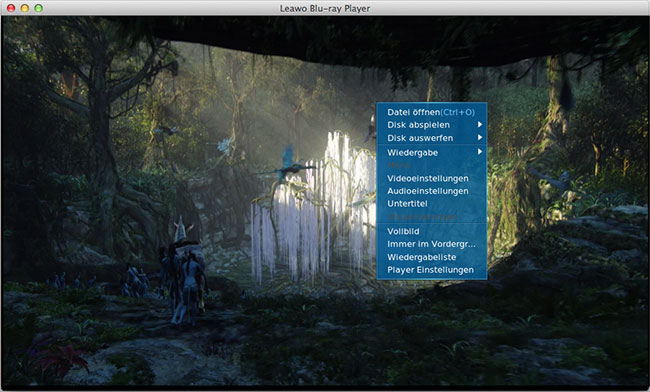Show the "Wiedergabeliste" playlist
Image resolution: width=650 pixels, height=392 pixels.
click(432, 257)
